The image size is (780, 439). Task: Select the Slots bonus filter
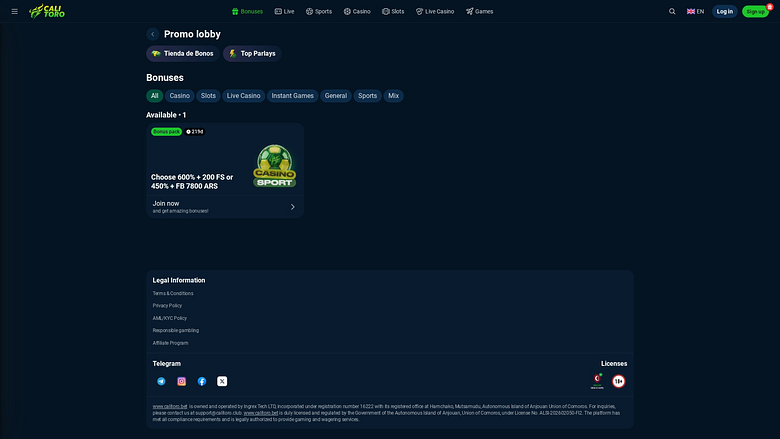(208, 96)
